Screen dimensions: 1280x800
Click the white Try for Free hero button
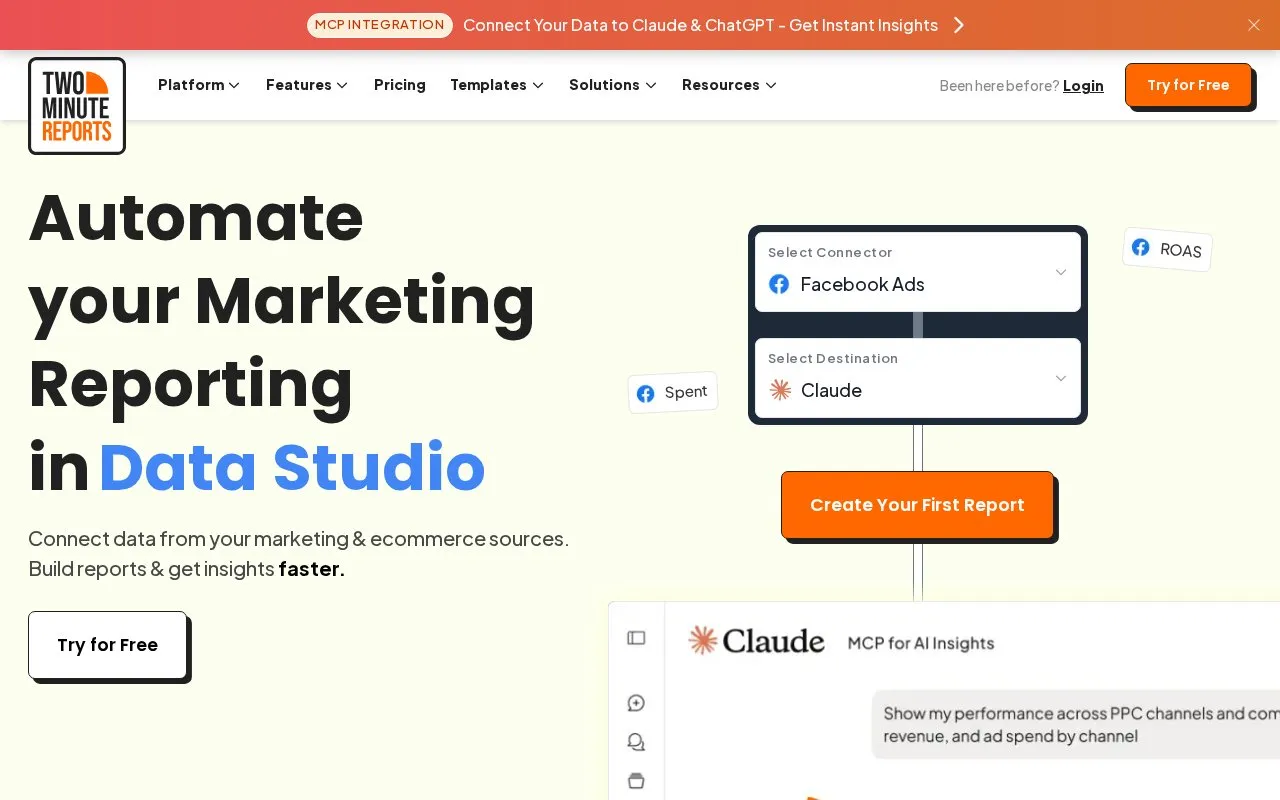click(x=108, y=645)
